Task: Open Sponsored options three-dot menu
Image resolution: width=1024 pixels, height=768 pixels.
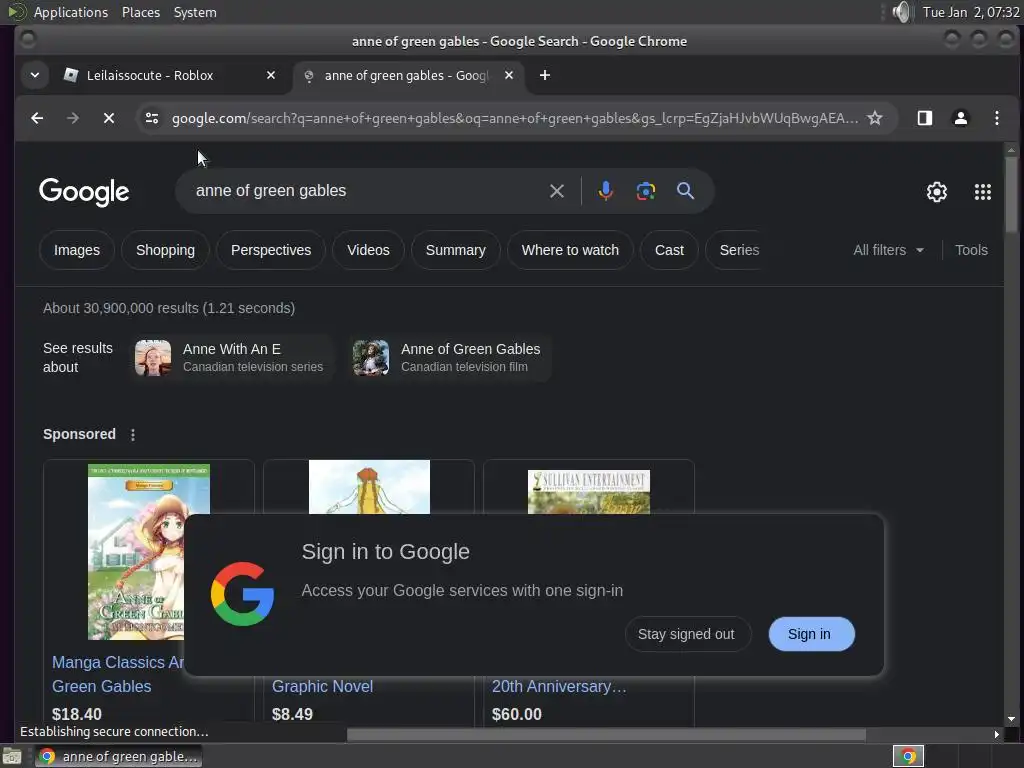Action: point(133,435)
